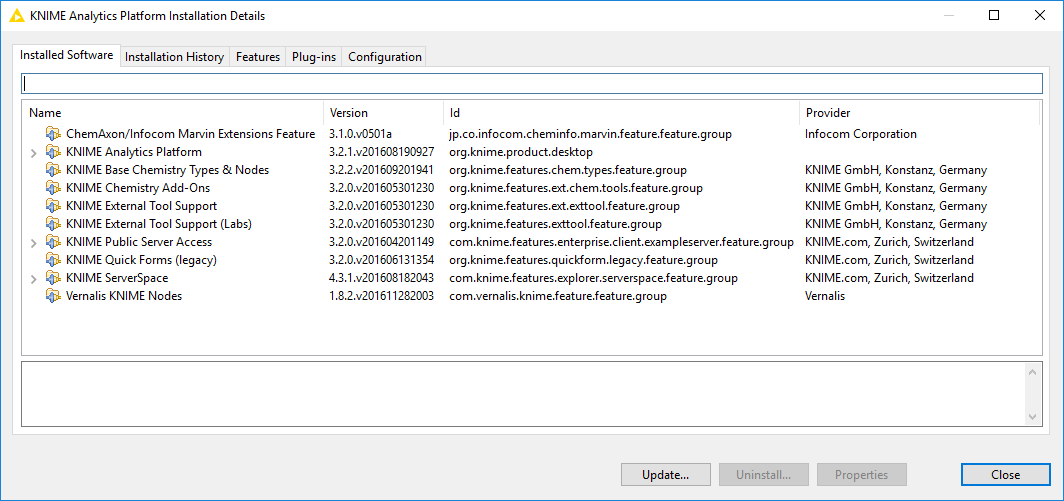Open the Installation History tab
The image size is (1064, 501).
point(174,57)
